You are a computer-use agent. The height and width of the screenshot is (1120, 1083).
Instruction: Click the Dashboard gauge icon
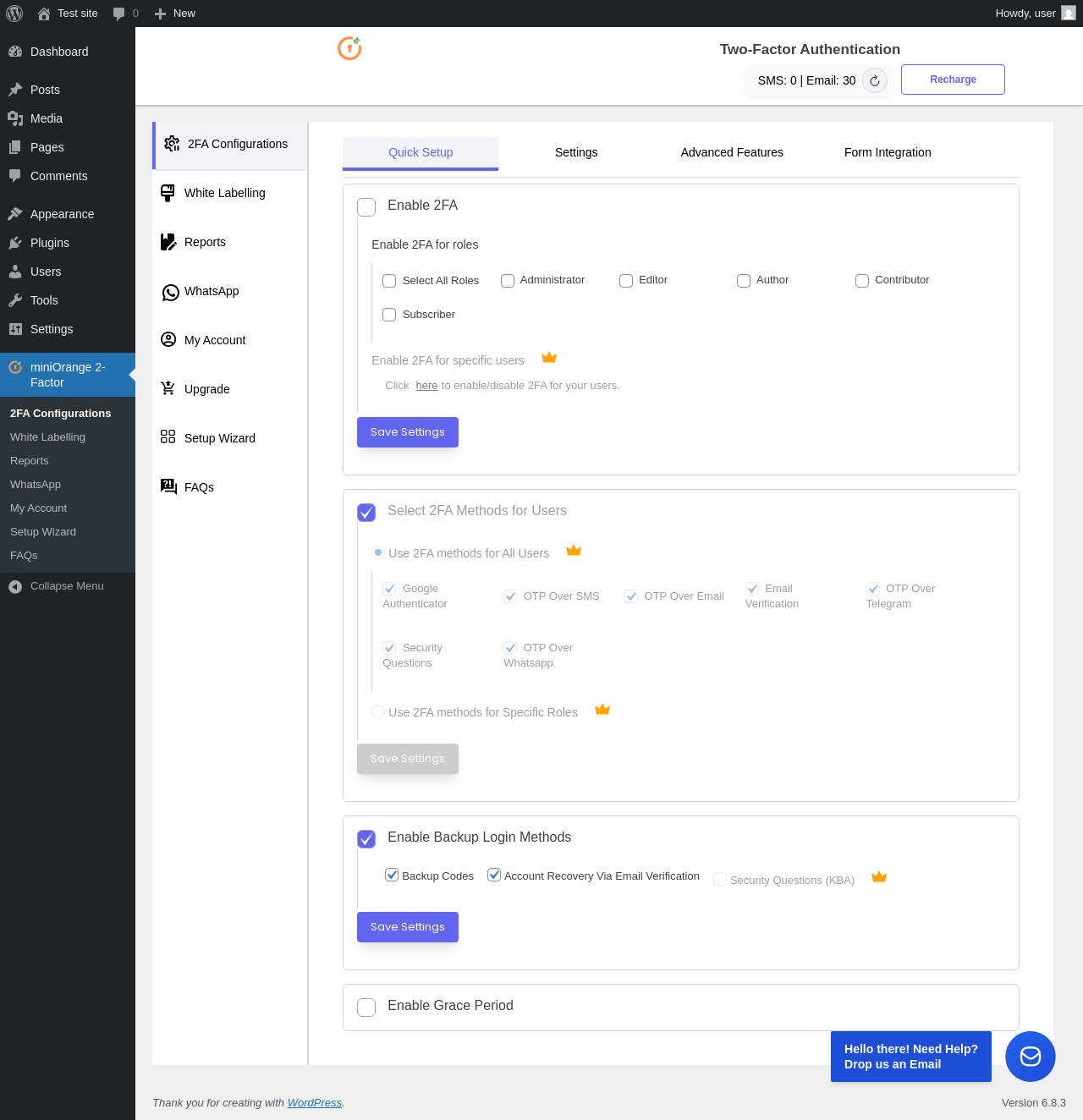15,52
